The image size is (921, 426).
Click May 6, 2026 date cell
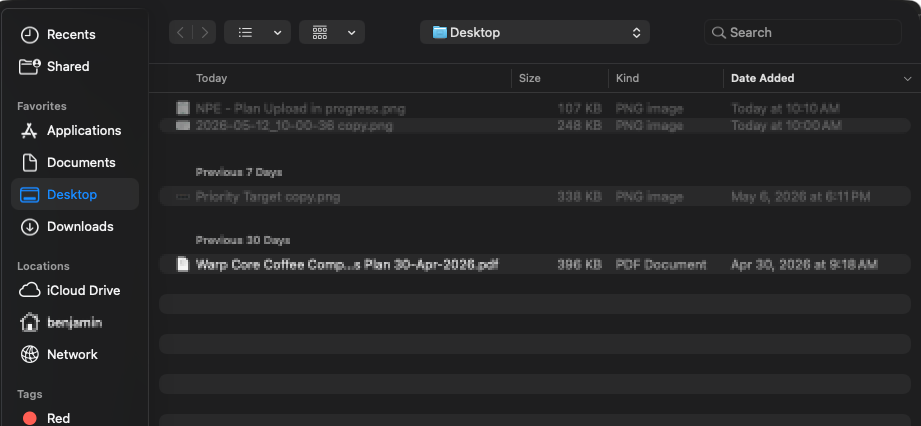click(801, 197)
